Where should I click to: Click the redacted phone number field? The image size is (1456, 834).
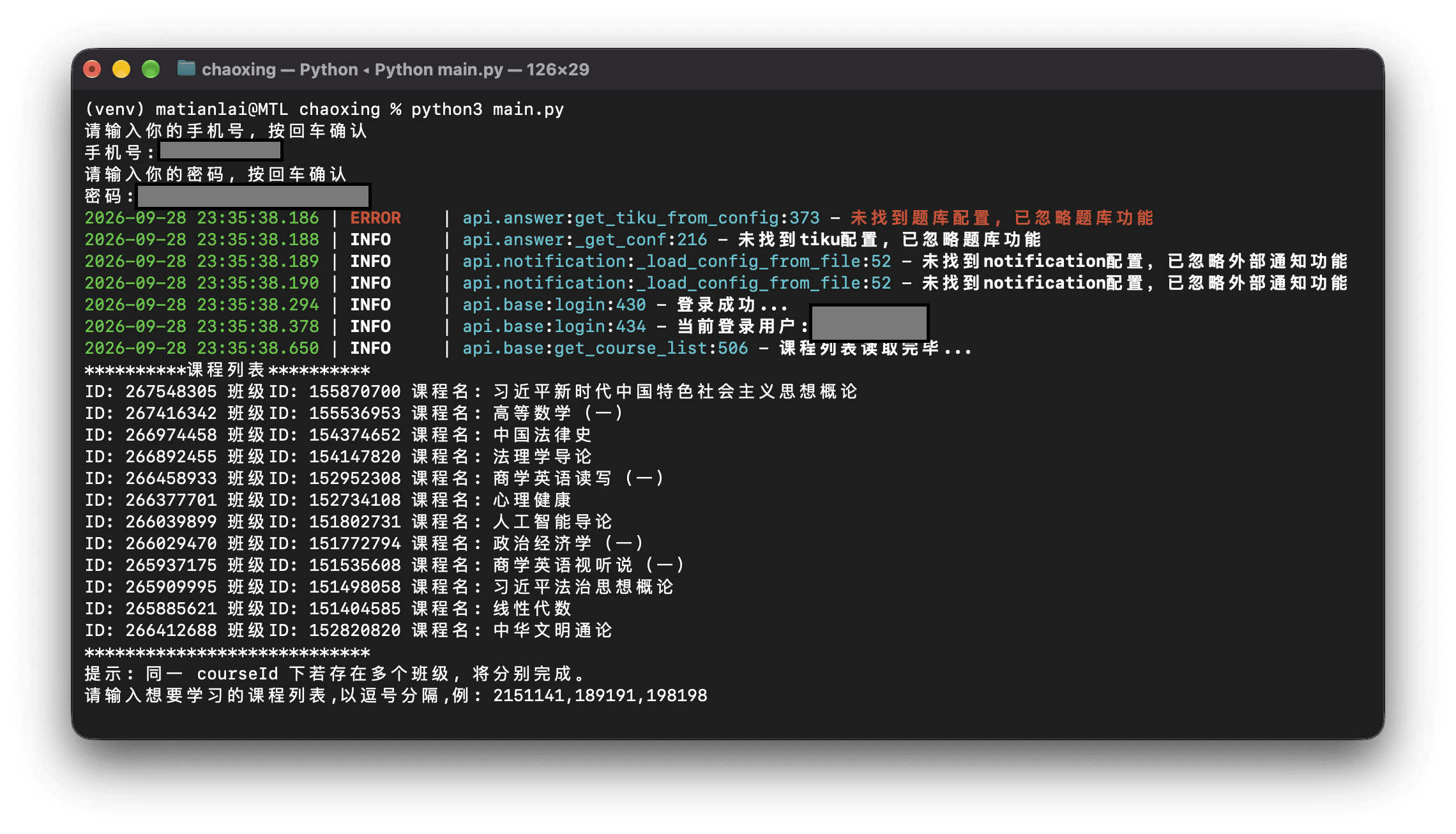coord(220,151)
